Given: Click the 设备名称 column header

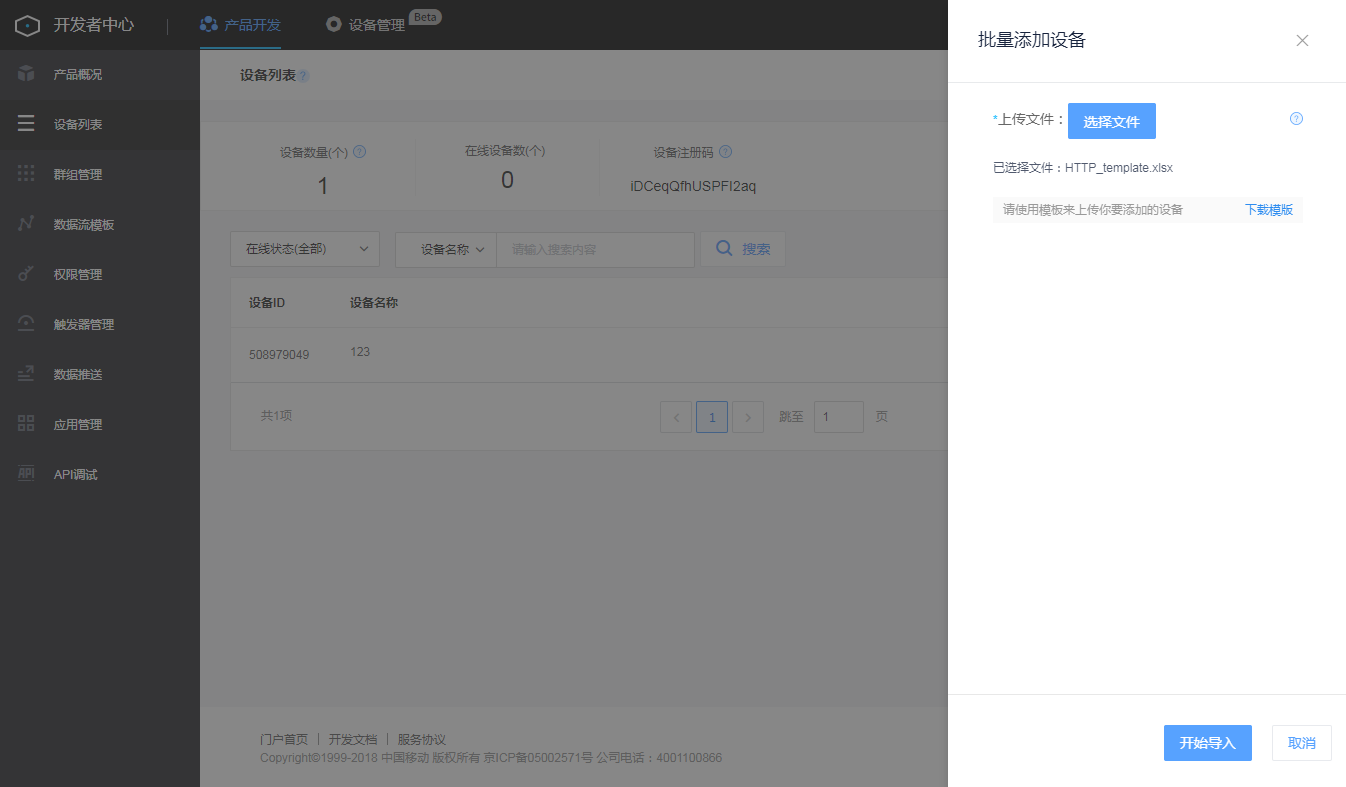Looking at the screenshot, I should (x=374, y=303).
